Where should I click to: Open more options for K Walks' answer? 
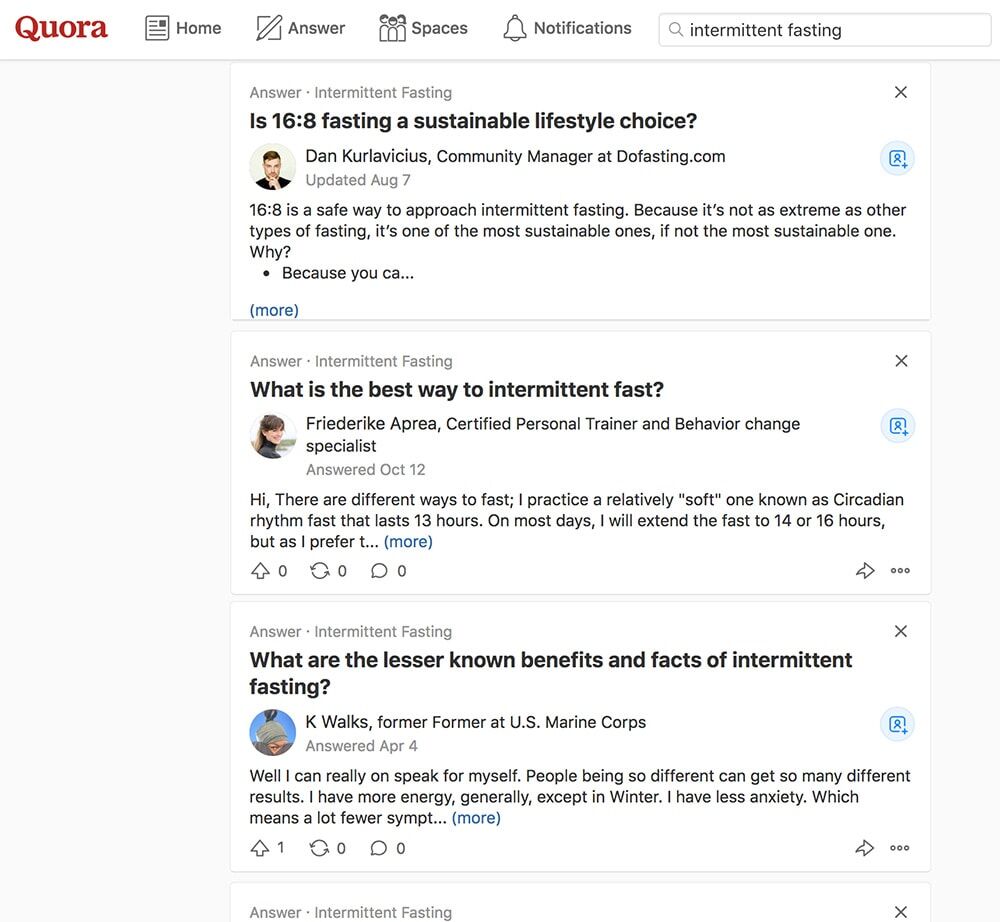point(900,848)
